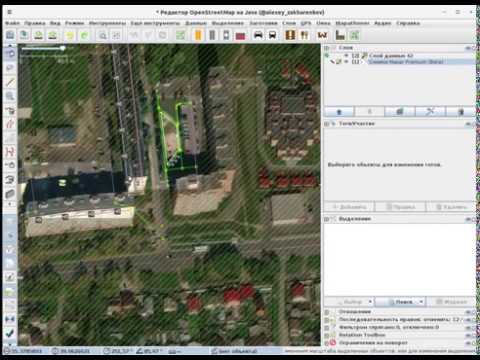The width and height of the screenshot is (480, 360).
Task: Activate the Delete mode tool in left toolbar
Action: (x=10, y=110)
